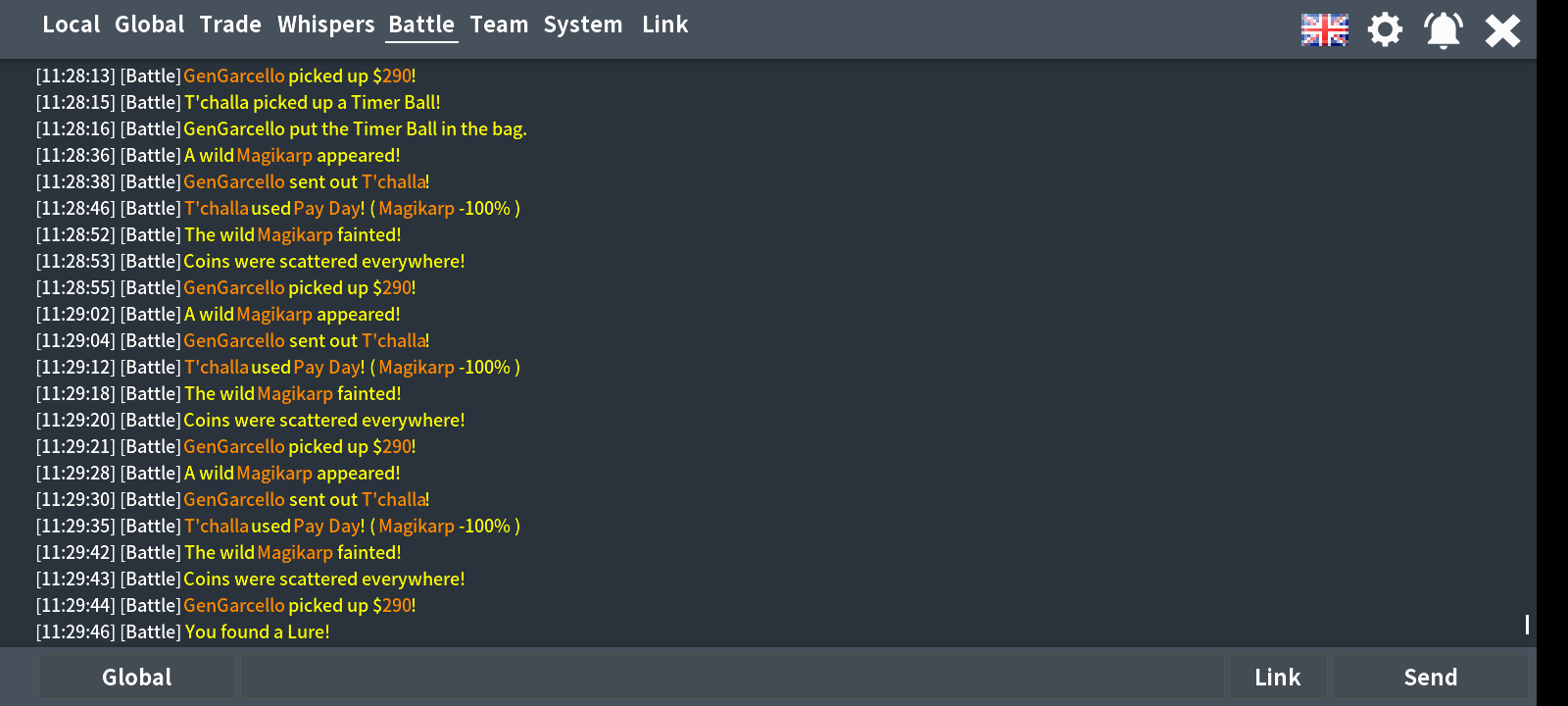Open chat settings gear
This screenshot has width=1568, height=706.
tap(1385, 29)
